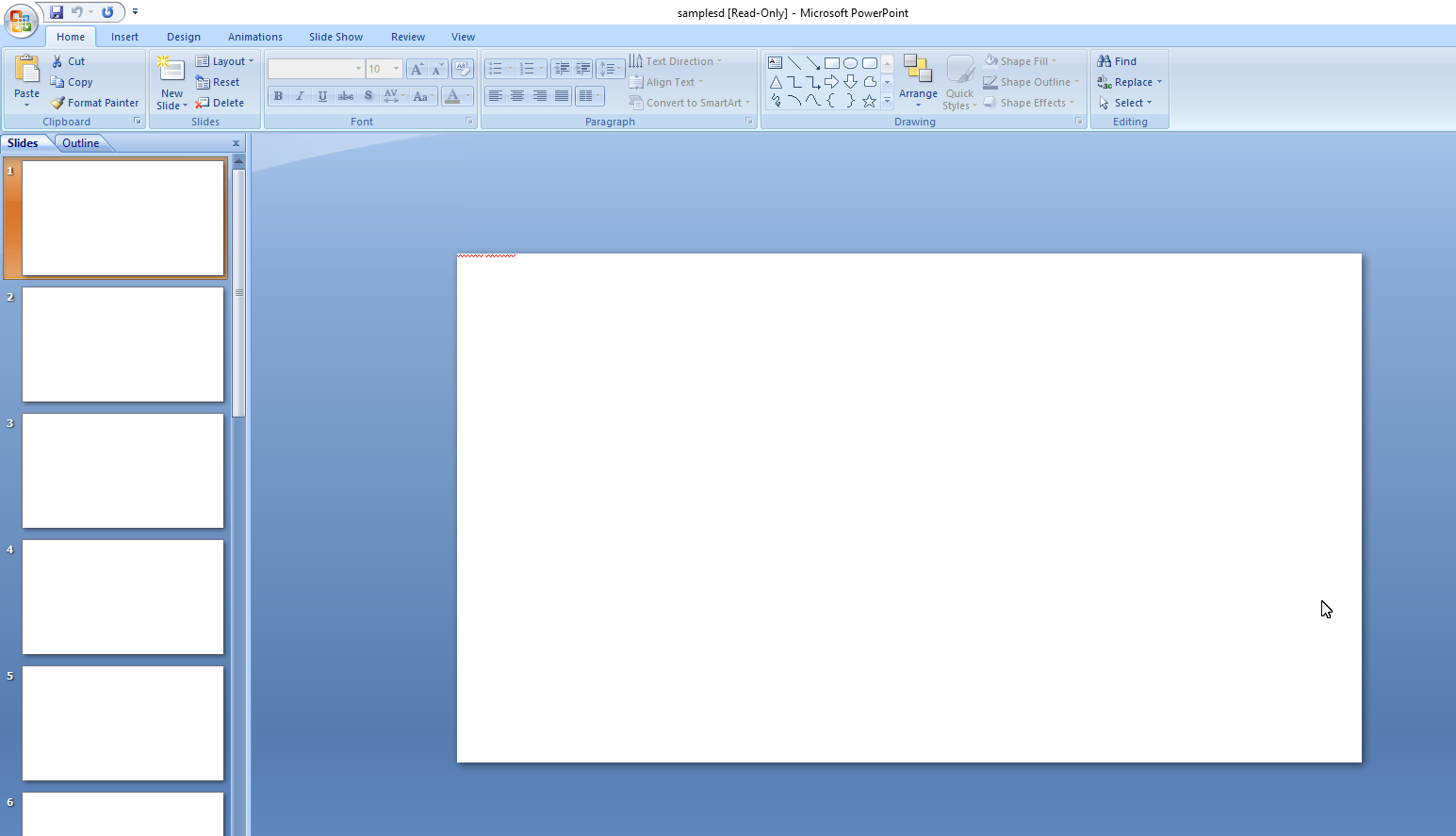Insert a text box from shapes gallery
The image size is (1456, 836).
(x=776, y=63)
